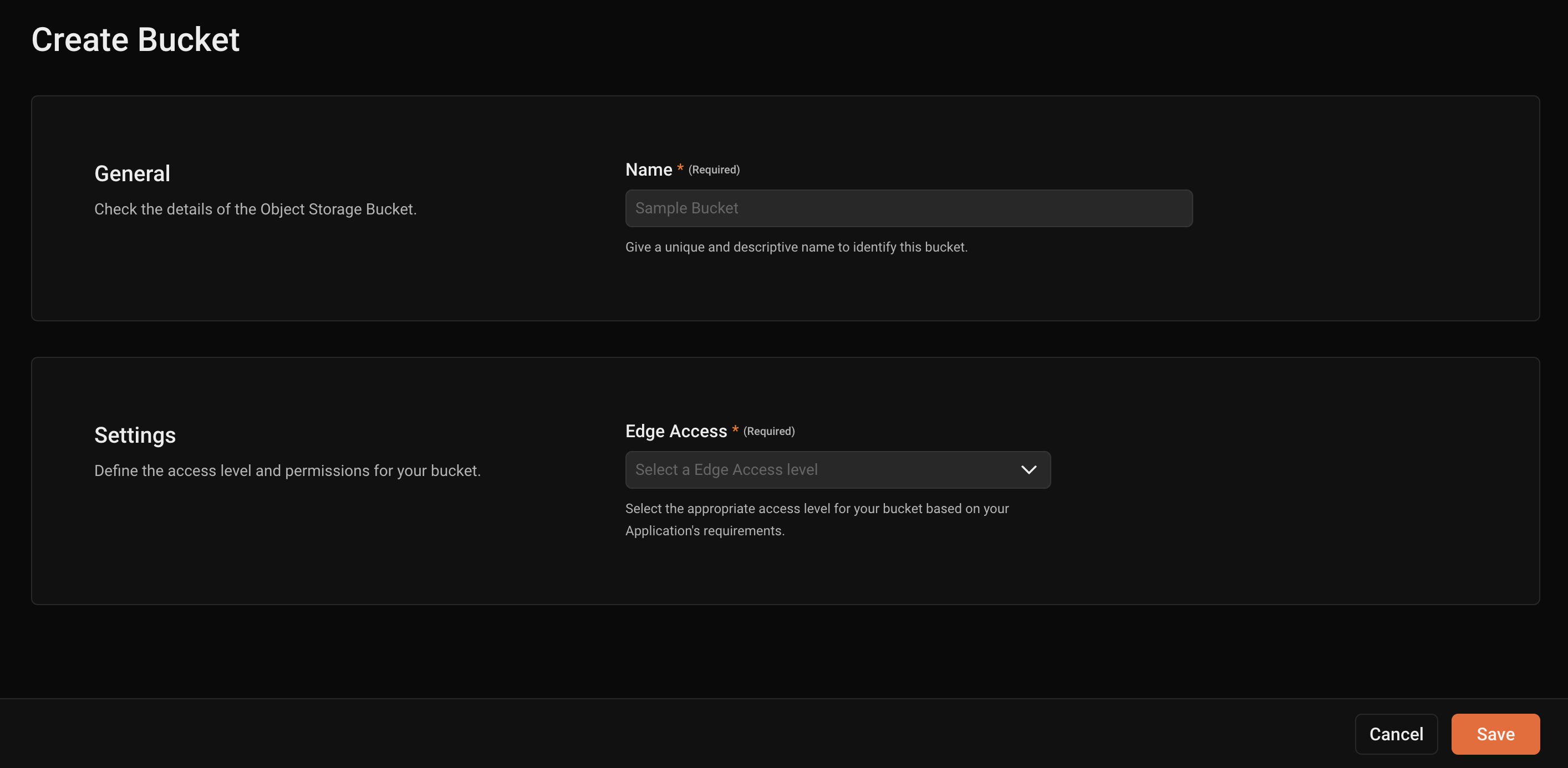The width and height of the screenshot is (1568, 768).
Task: Click the orange asterisk beside Edge Access
Action: pyautogui.click(x=735, y=429)
